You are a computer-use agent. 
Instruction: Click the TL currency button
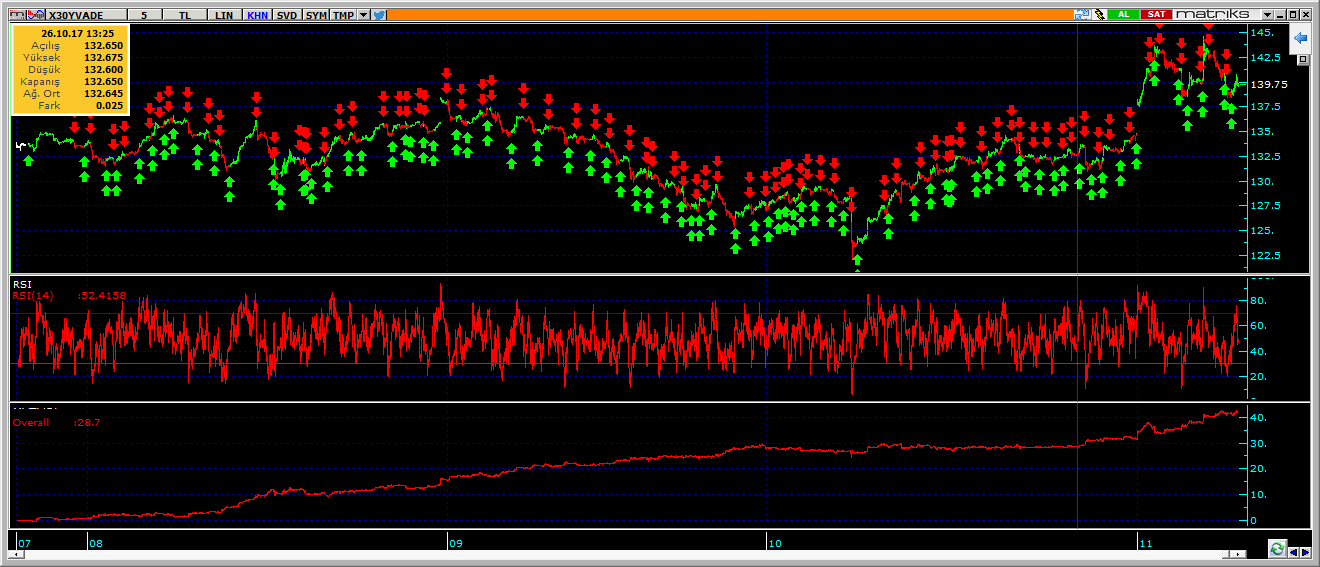coord(185,15)
